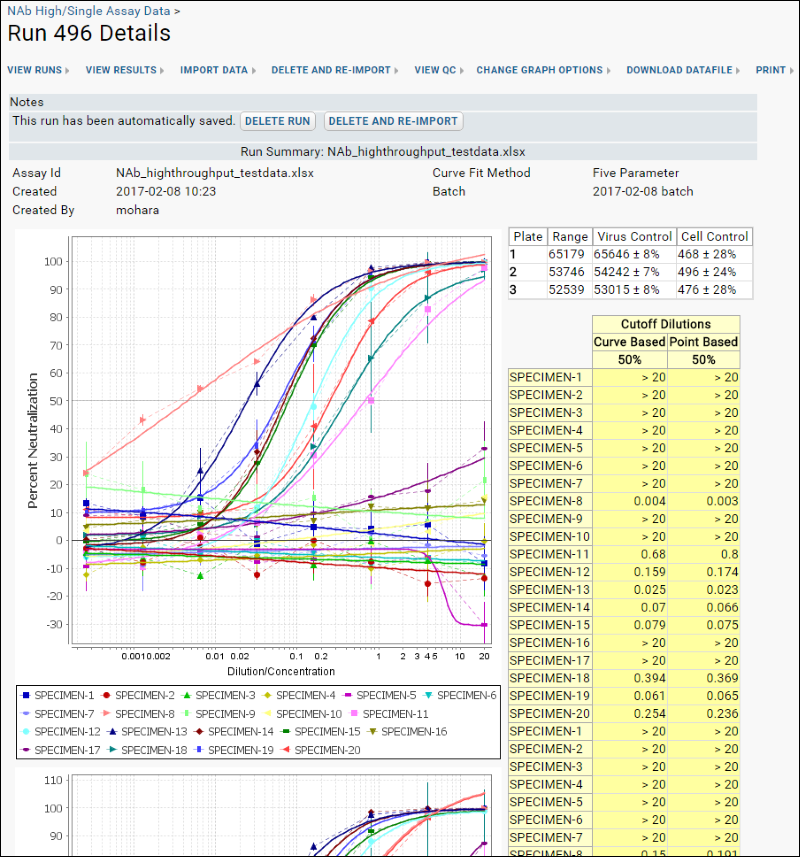Click the SPECIMEN-1 blue square legend marker
This screenshot has width=800, height=857.
coord(25,696)
